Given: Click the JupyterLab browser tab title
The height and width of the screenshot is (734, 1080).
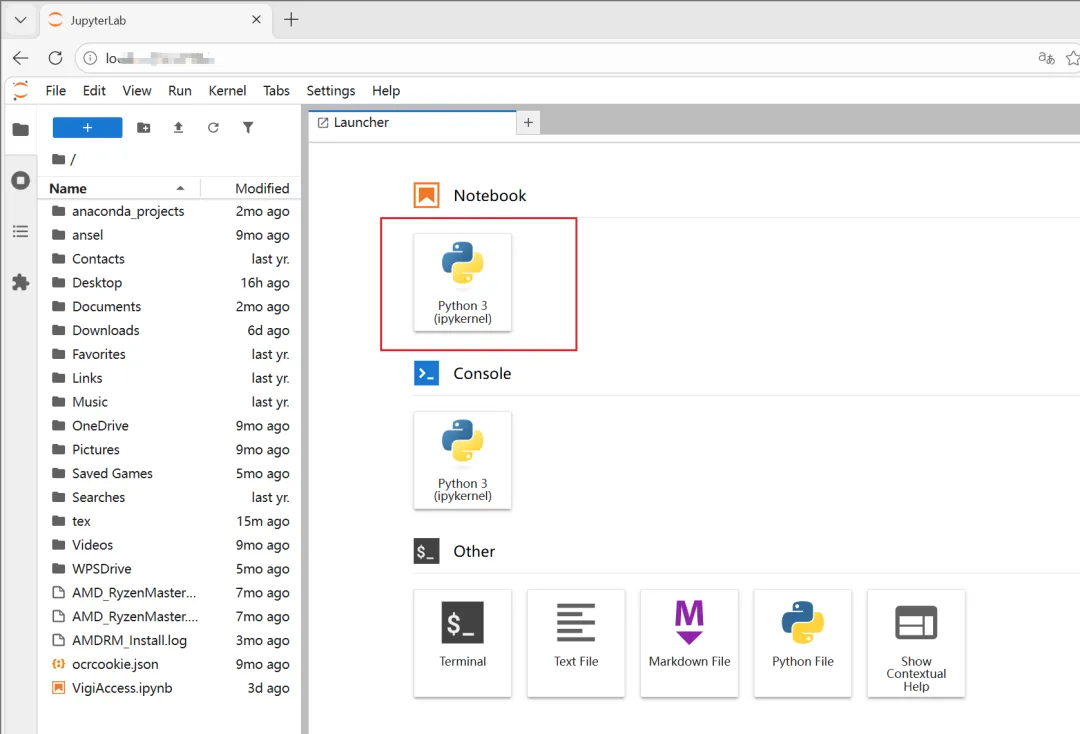Looking at the screenshot, I should tap(98, 21).
